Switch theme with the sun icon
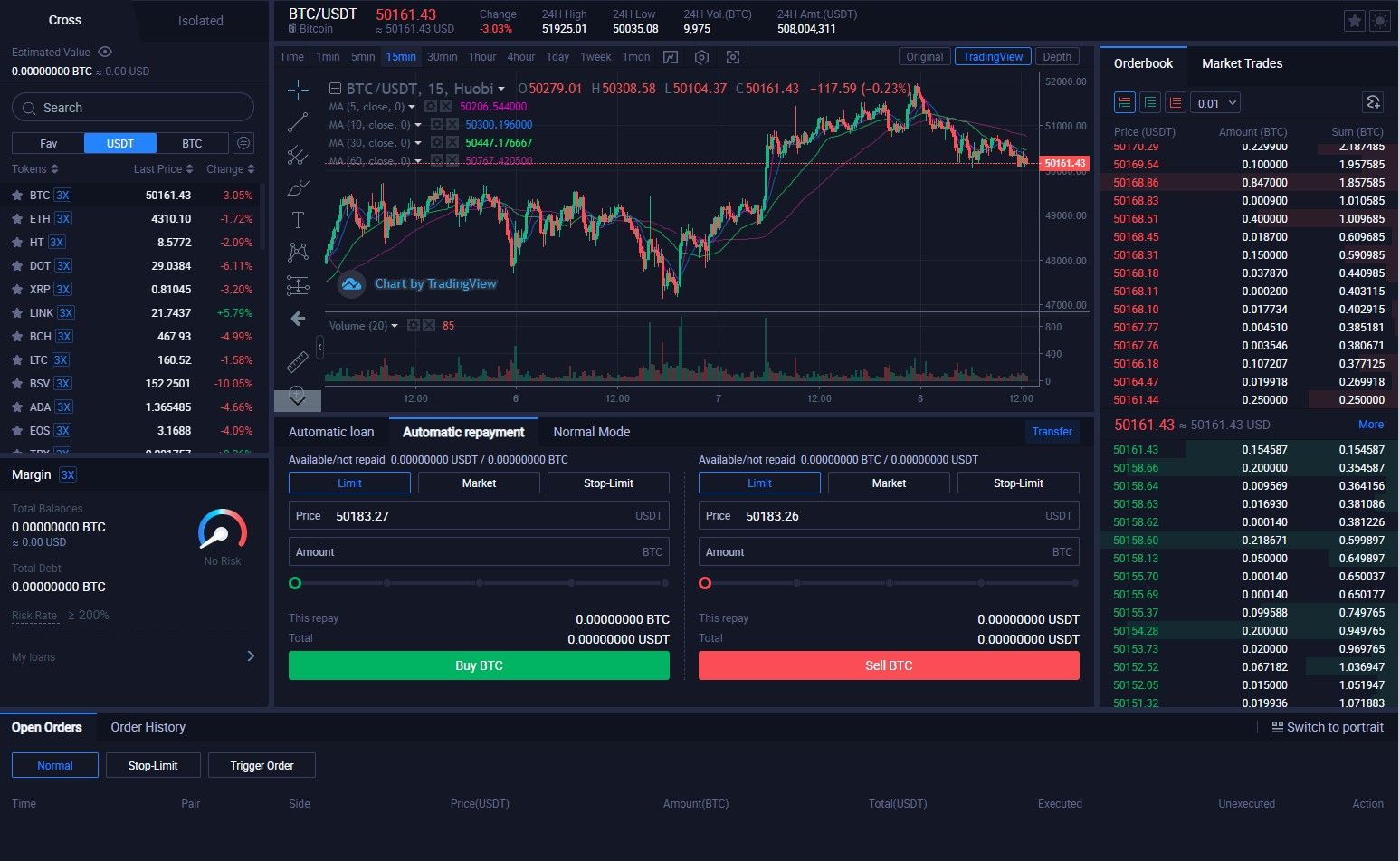The height and width of the screenshot is (861, 1400). pyautogui.click(x=1379, y=21)
